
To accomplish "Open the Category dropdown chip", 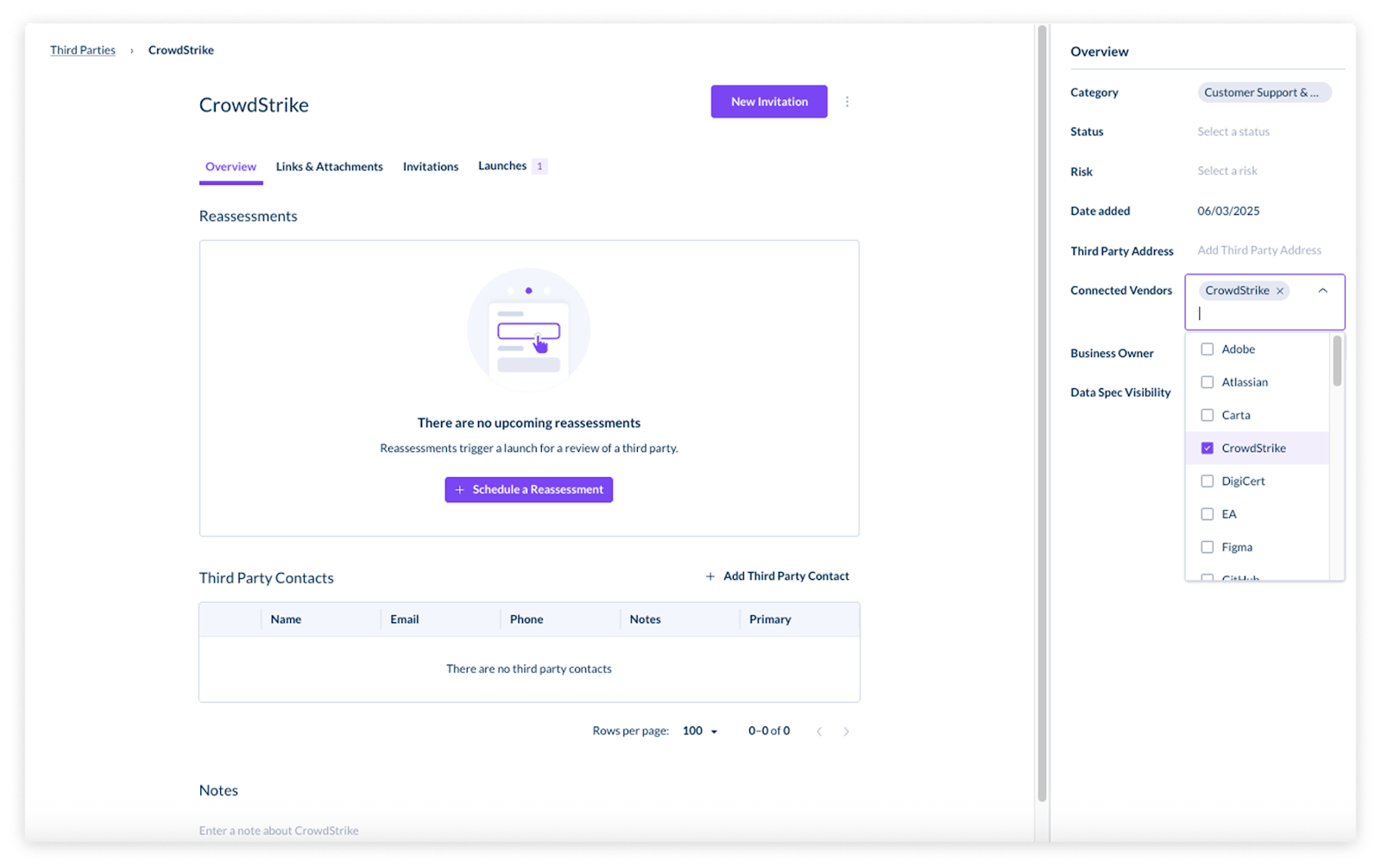I will (x=1264, y=92).
